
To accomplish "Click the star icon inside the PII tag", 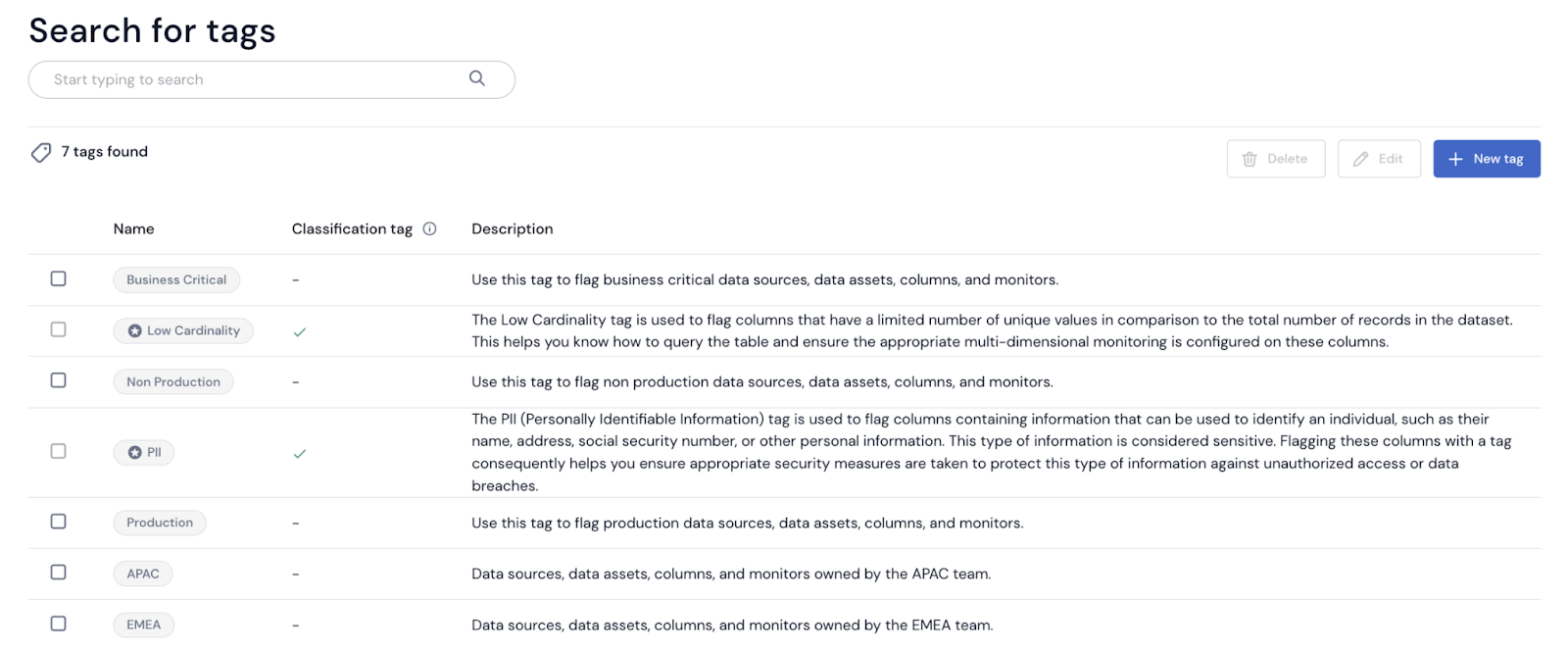I will pyautogui.click(x=134, y=452).
